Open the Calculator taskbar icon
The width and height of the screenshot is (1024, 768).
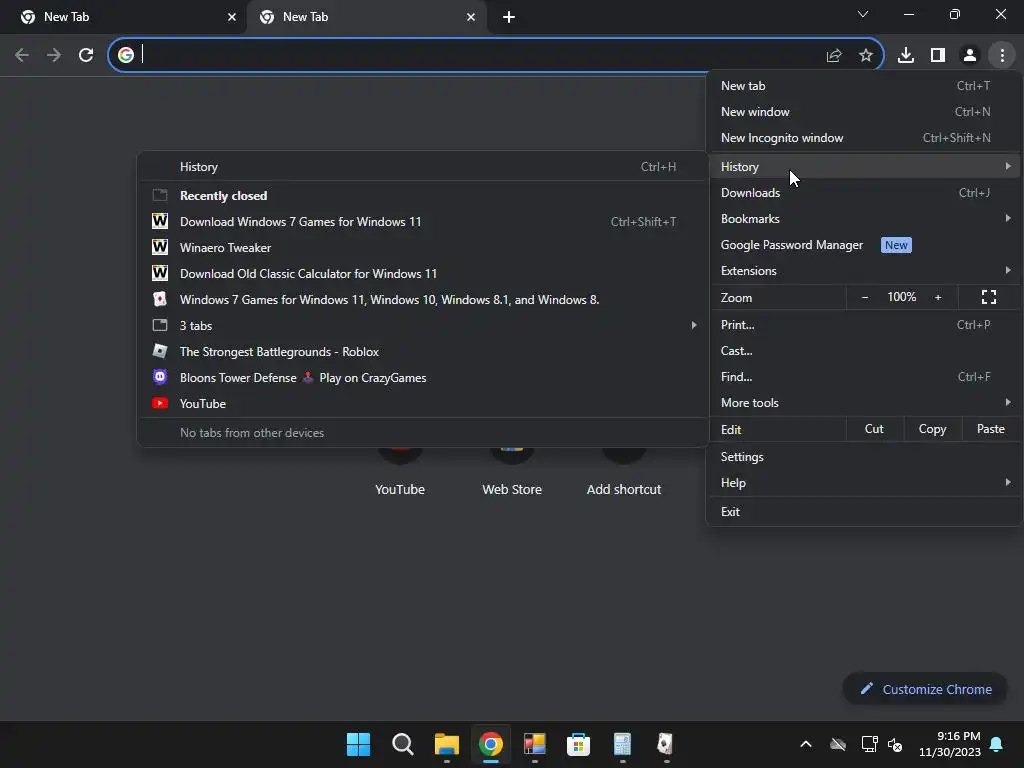click(622, 744)
